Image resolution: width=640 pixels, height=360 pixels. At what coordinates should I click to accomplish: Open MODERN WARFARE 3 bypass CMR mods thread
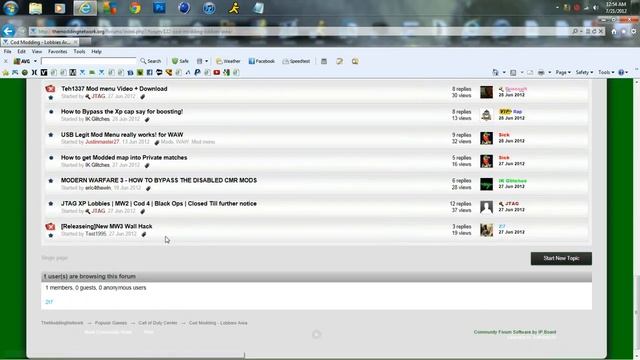tap(159, 180)
